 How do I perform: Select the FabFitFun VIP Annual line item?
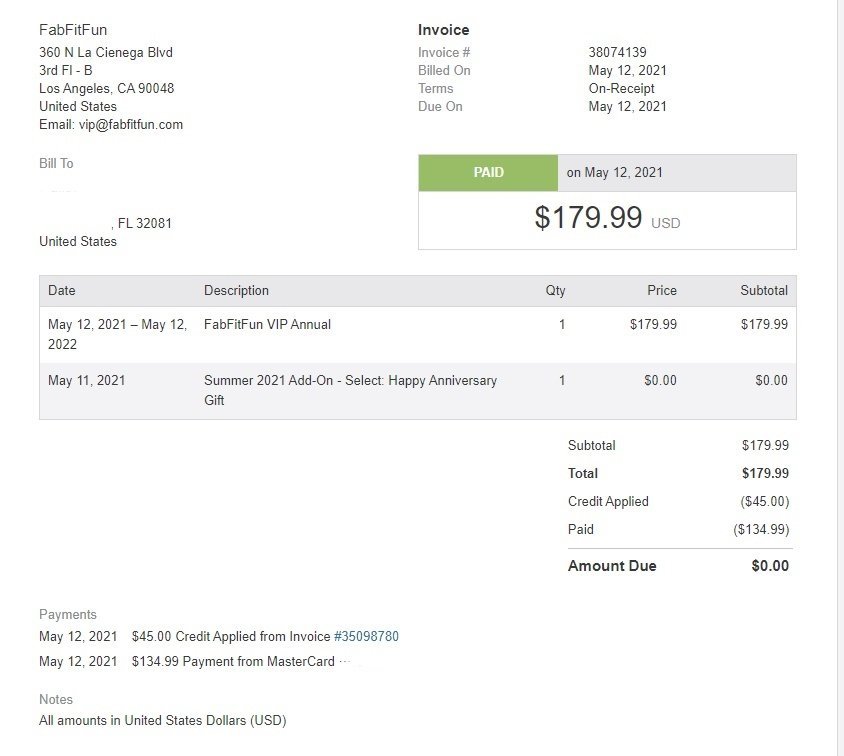pyautogui.click(x=267, y=325)
